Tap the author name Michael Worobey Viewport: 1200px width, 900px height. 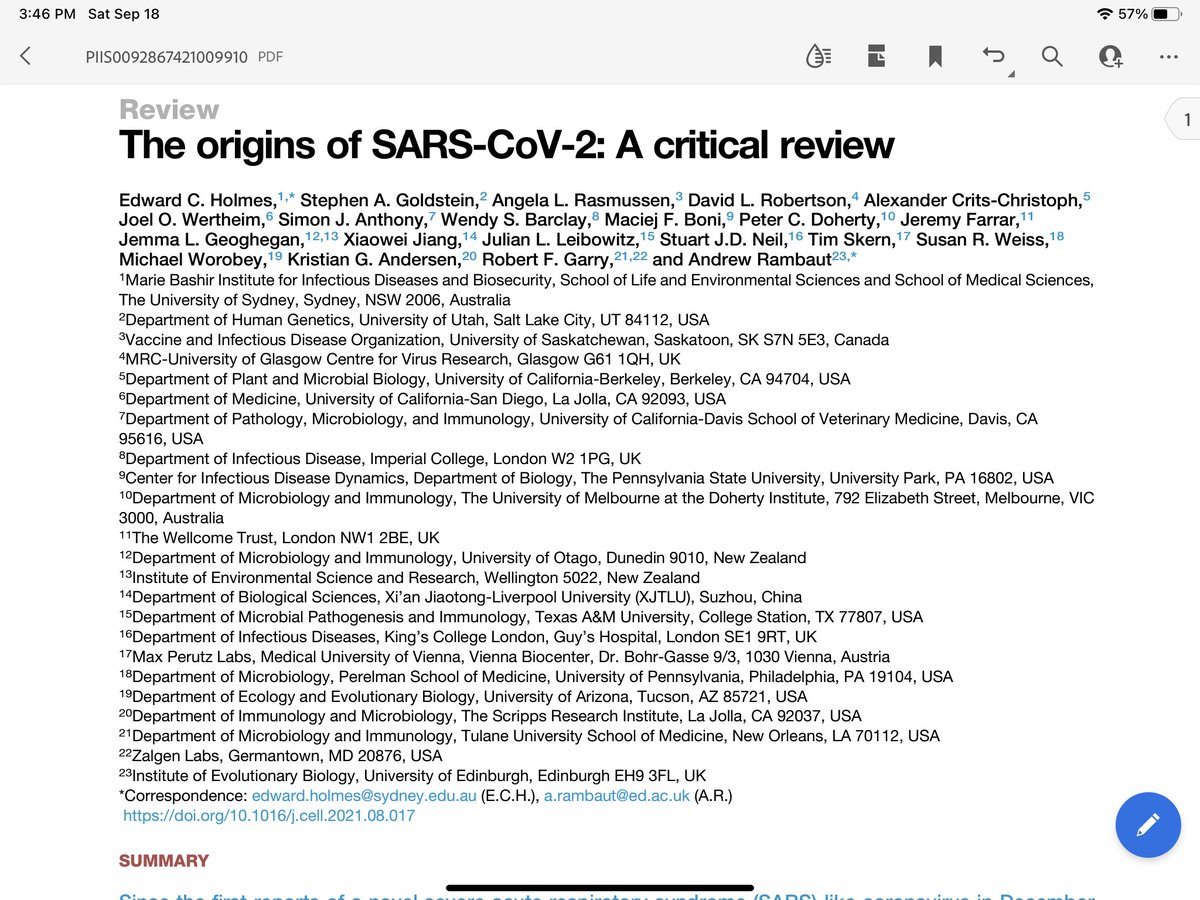coord(192,261)
